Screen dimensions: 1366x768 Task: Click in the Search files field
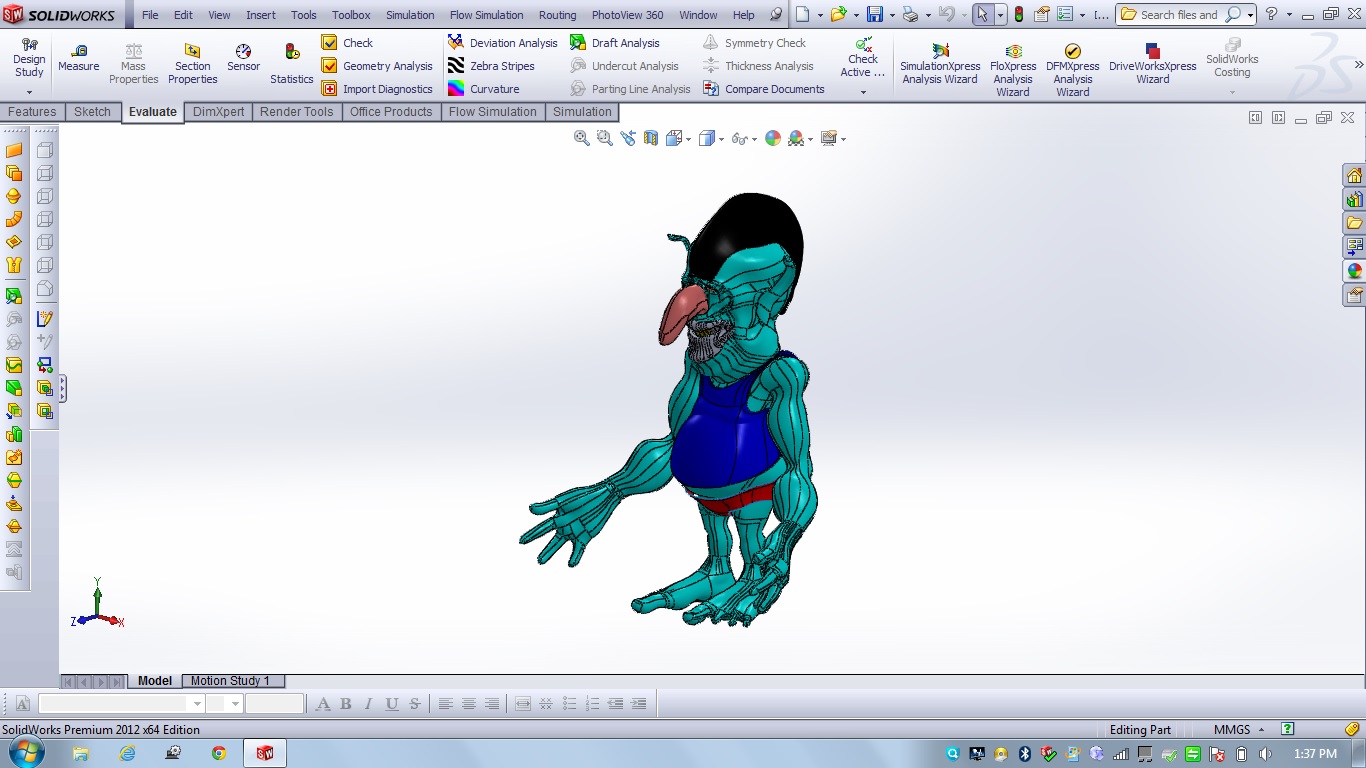click(1179, 15)
